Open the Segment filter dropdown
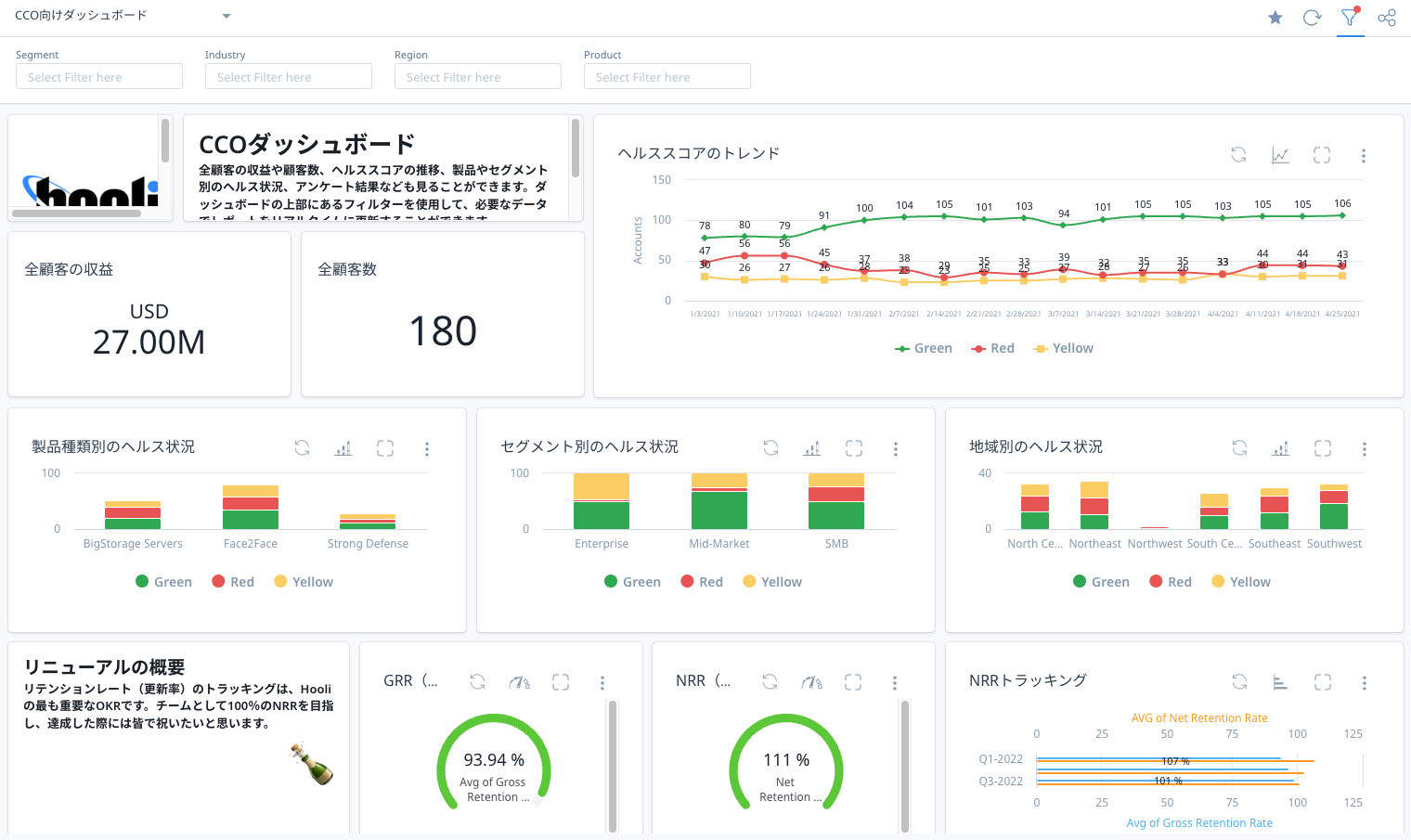1411x840 pixels. tap(98, 76)
